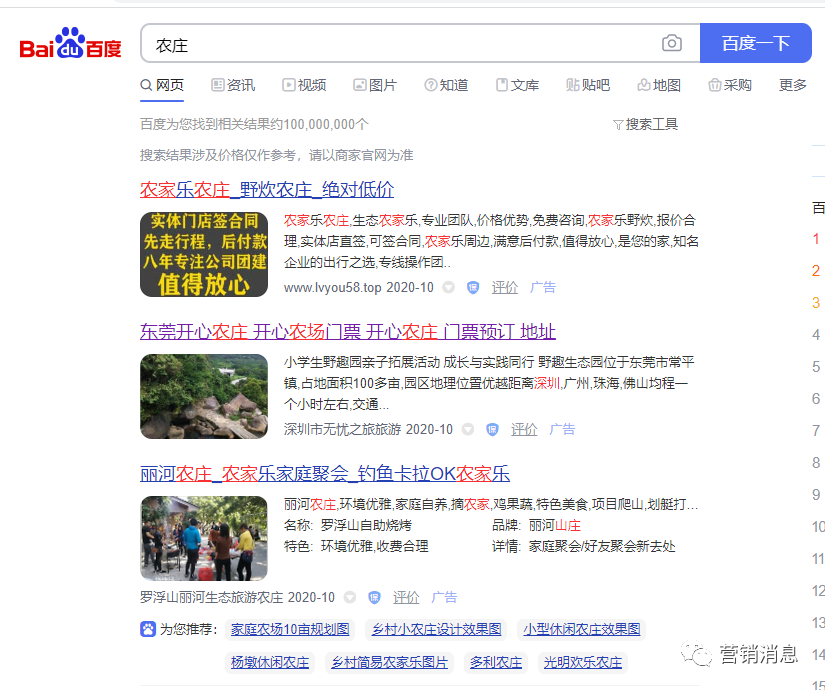Click 广告 label in 深圳市无忧之旅旅游 result

562,429
